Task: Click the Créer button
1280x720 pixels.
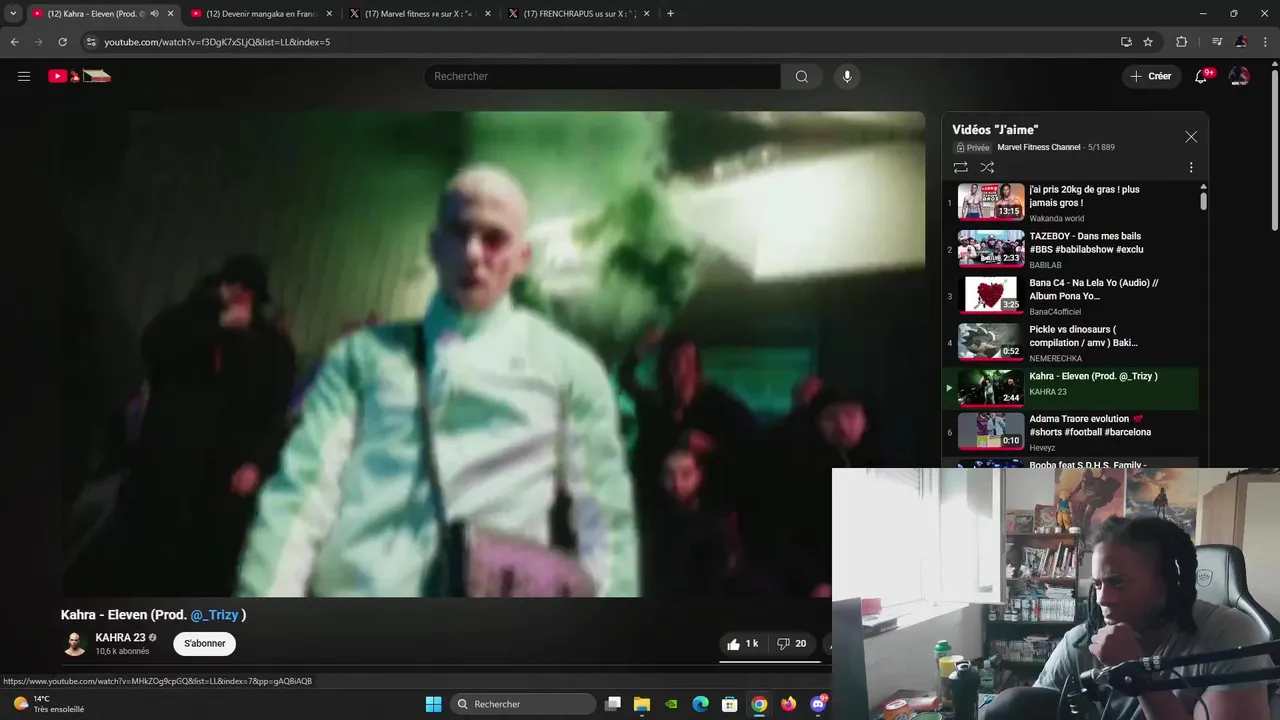Action: (x=1150, y=76)
